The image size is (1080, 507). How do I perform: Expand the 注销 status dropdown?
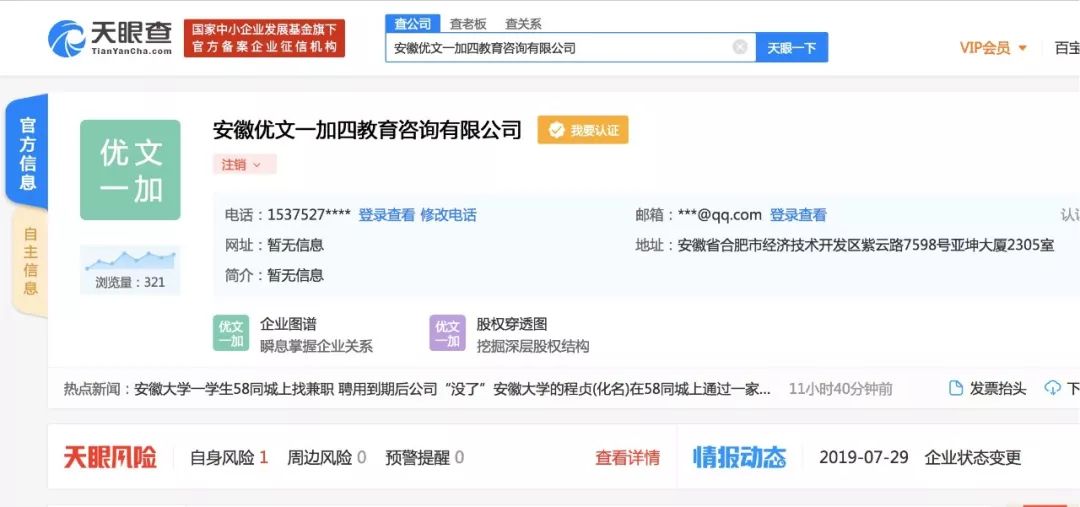coord(244,165)
